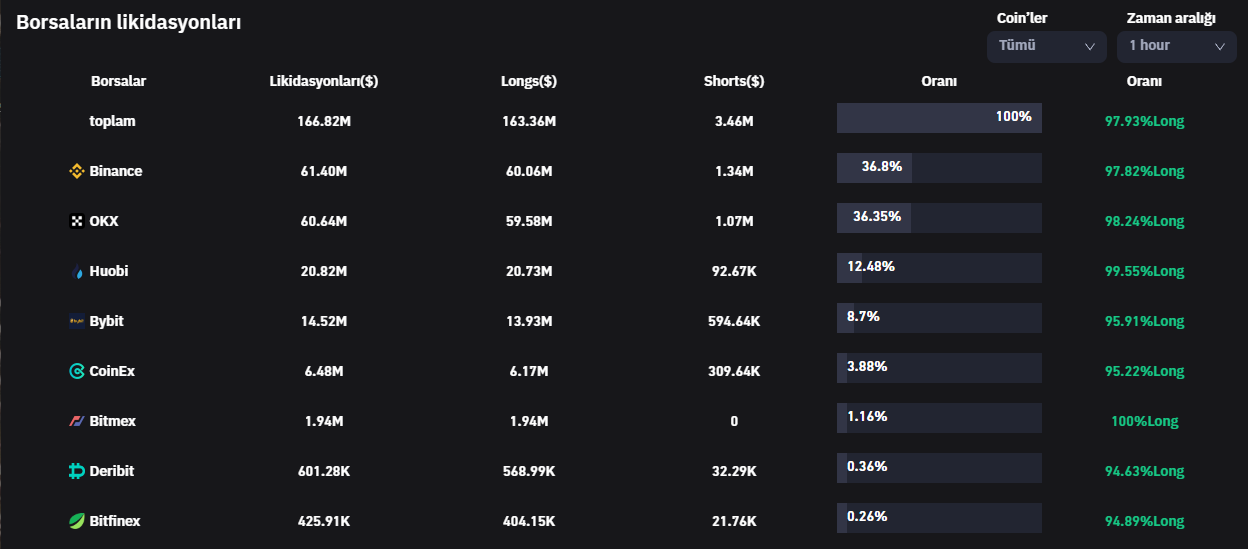Image resolution: width=1248 pixels, height=549 pixels.
Task: Click the Bitfinex leaf logo icon
Action: click(x=77, y=521)
